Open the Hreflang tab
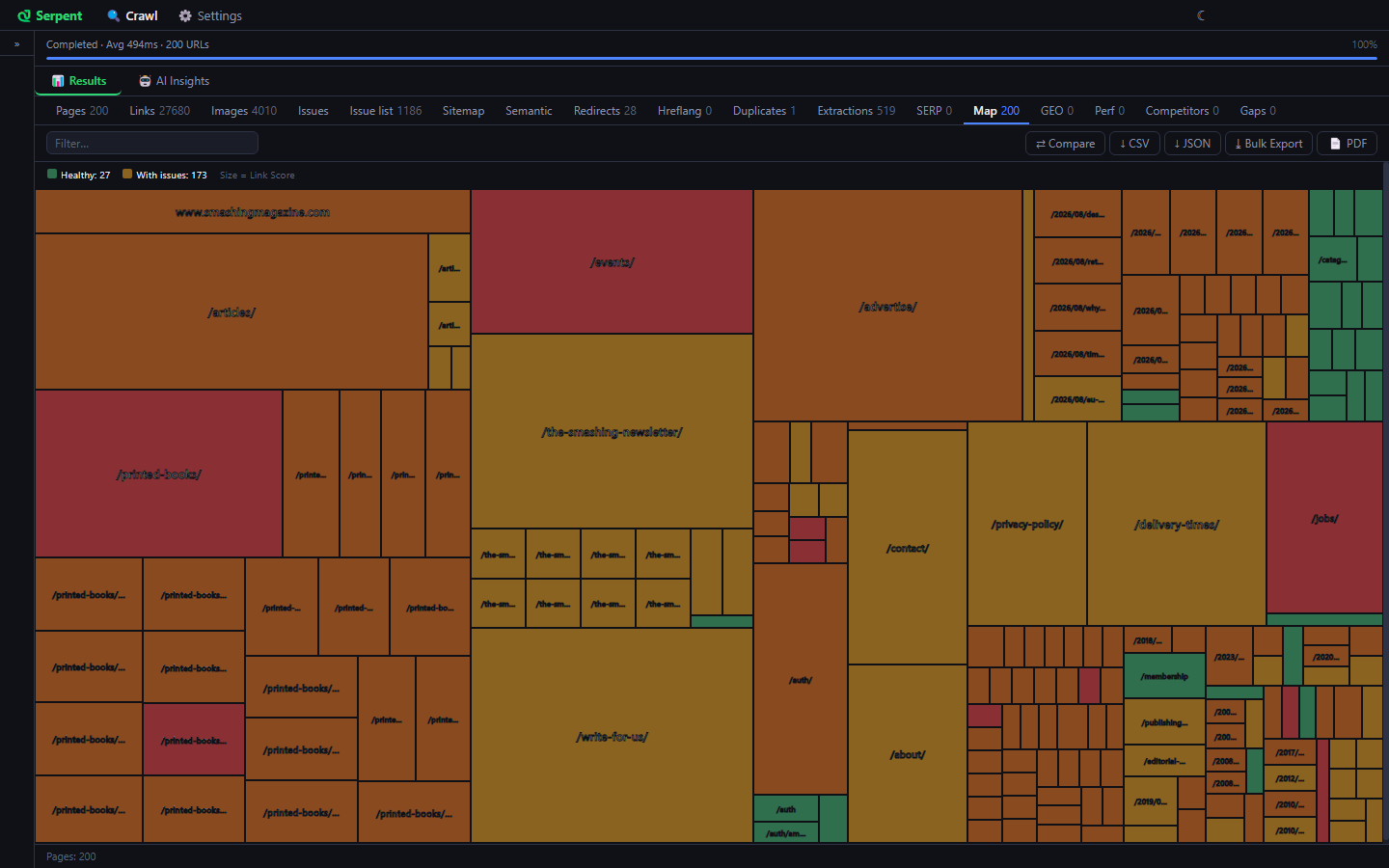Viewport: 1389px width, 868px height. point(685,111)
